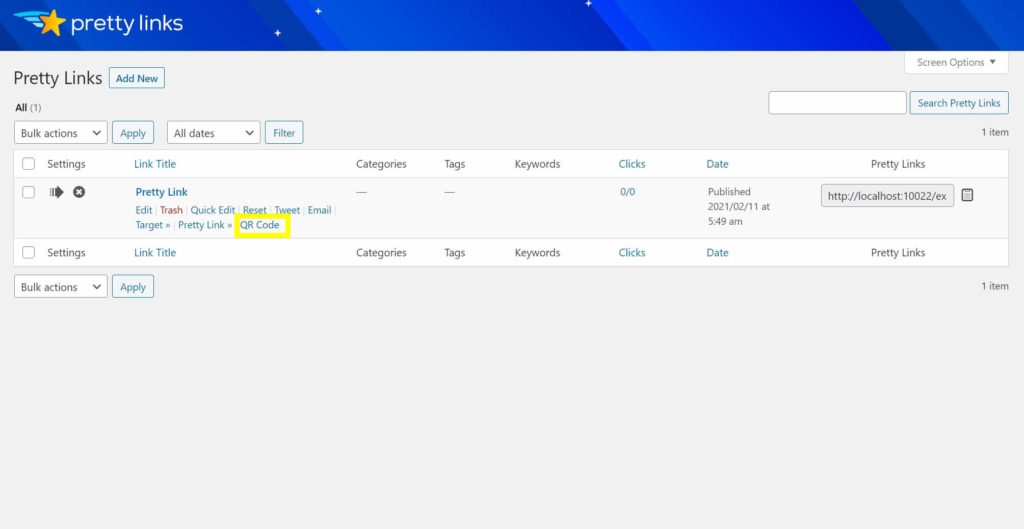Sort by the Link Title column header

155,164
